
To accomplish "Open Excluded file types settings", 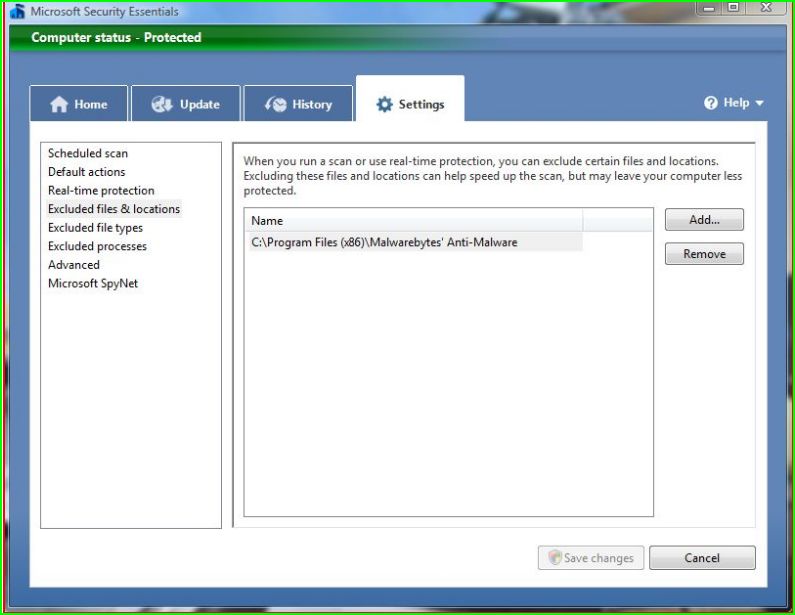I will [95, 228].
